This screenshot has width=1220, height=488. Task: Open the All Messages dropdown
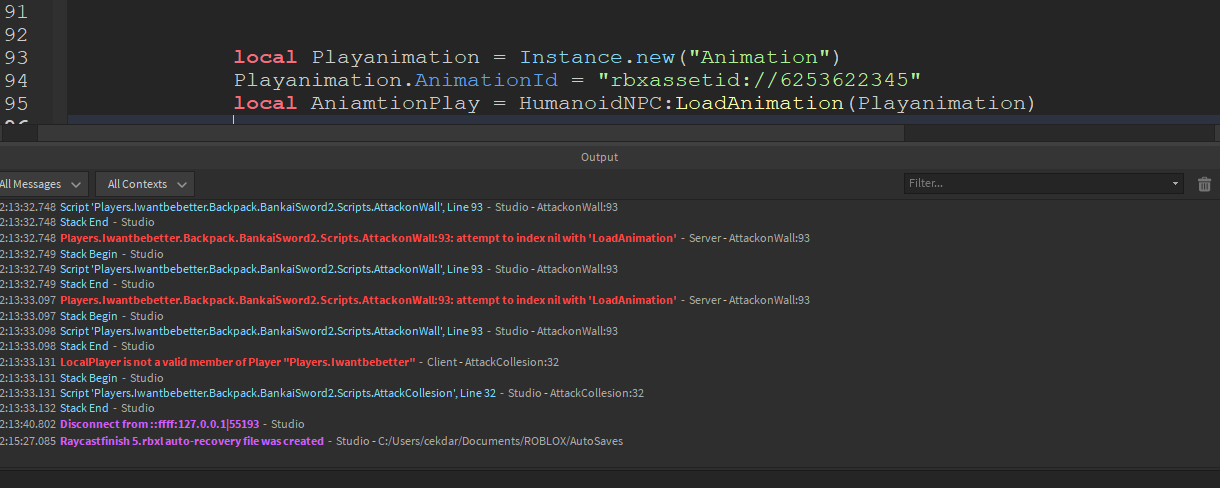[43, 184]
